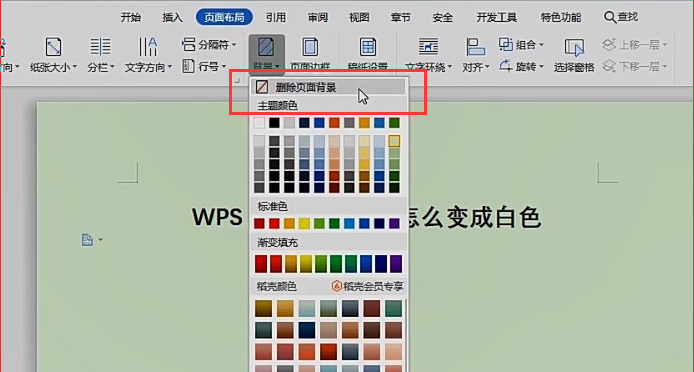Click the Line Numbers (行号) icon

(189, 66)
